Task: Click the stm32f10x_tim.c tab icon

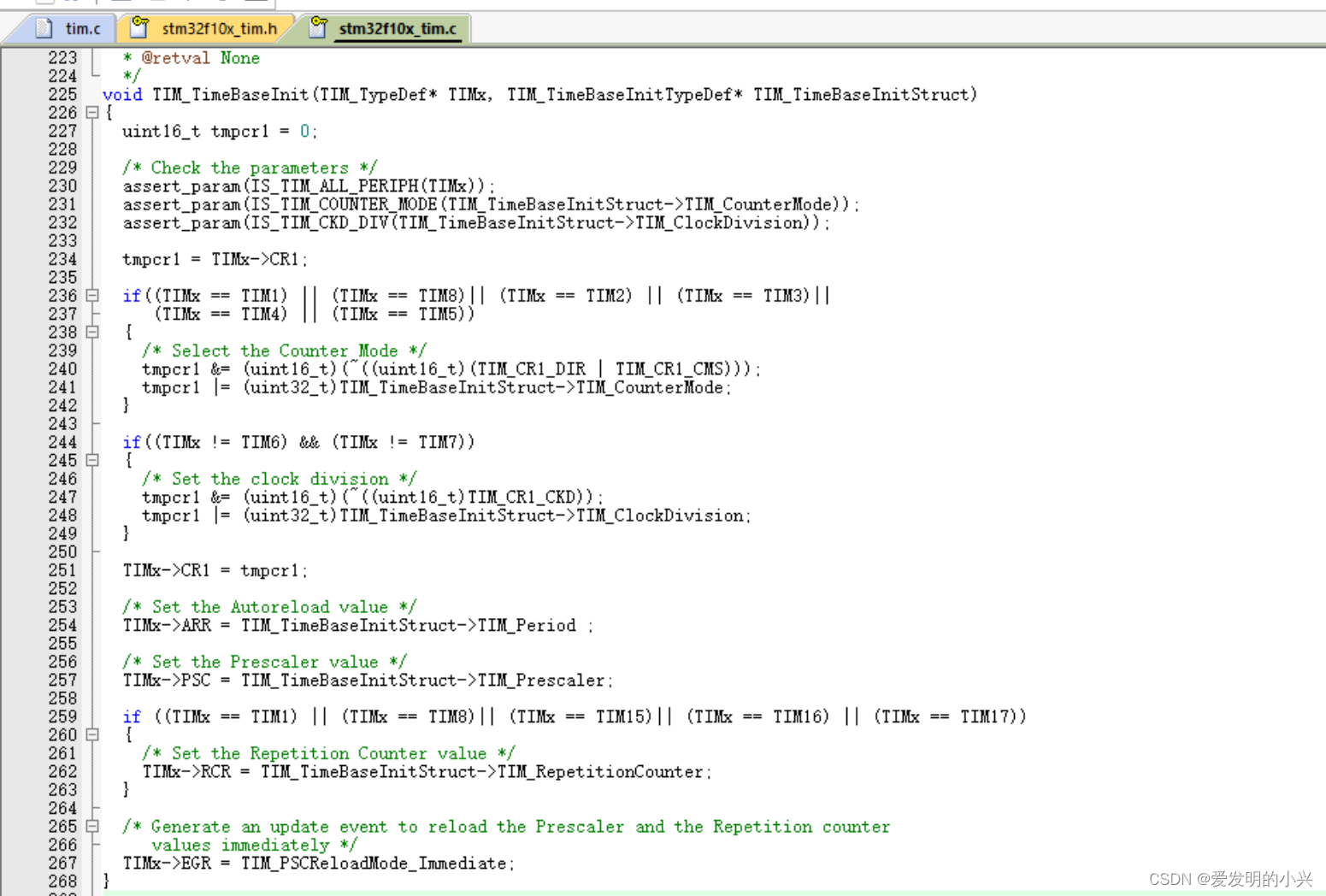Action: pos(318,28)
